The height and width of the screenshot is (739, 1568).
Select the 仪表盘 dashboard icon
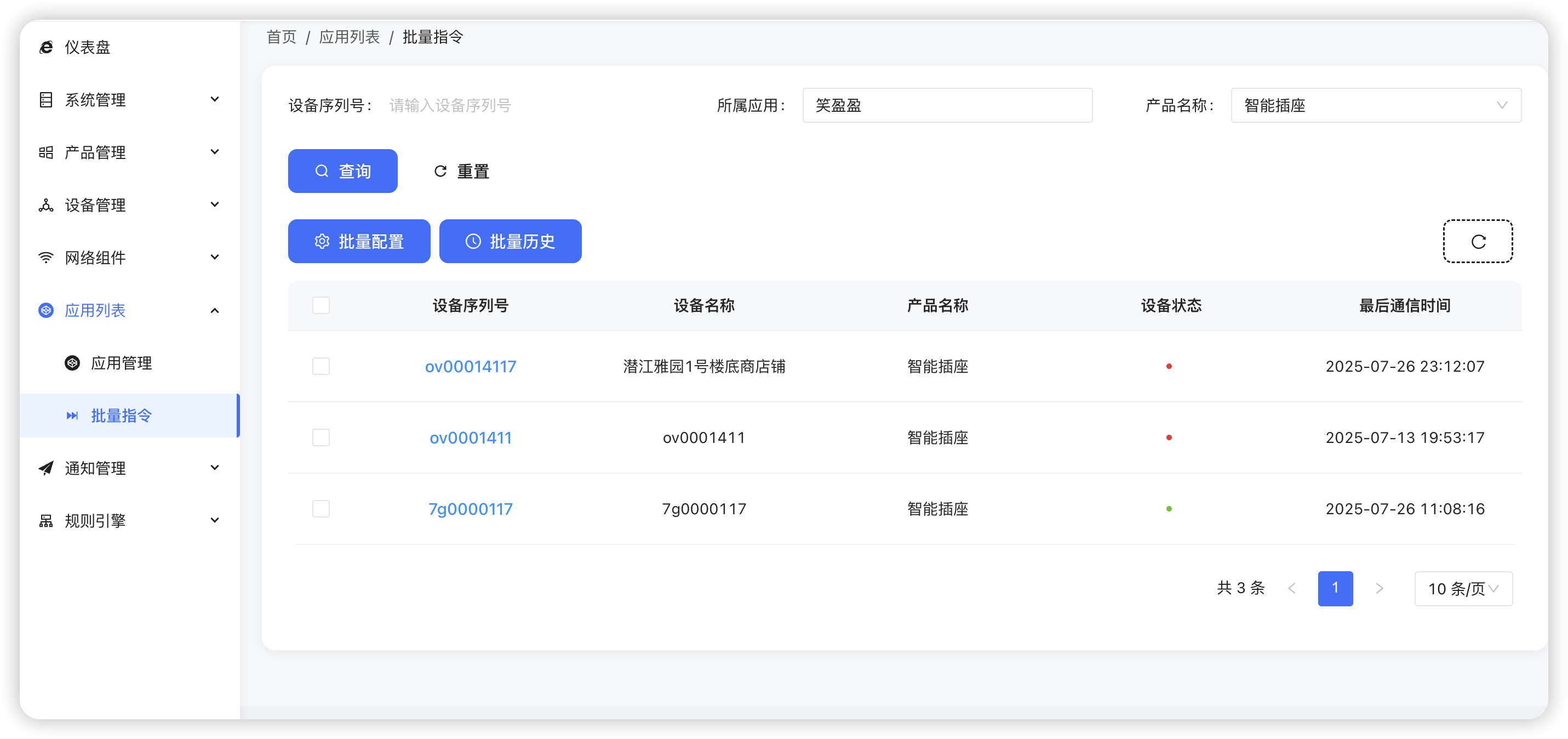point(46,47)
